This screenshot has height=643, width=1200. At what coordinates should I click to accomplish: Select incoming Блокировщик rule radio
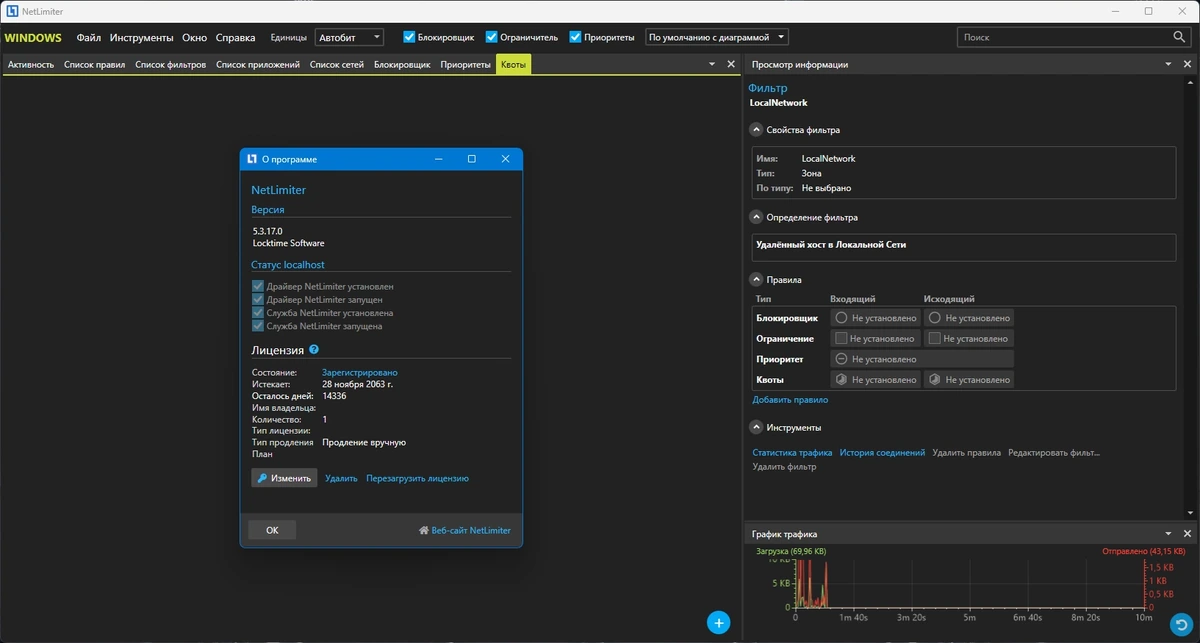point(841,318)
